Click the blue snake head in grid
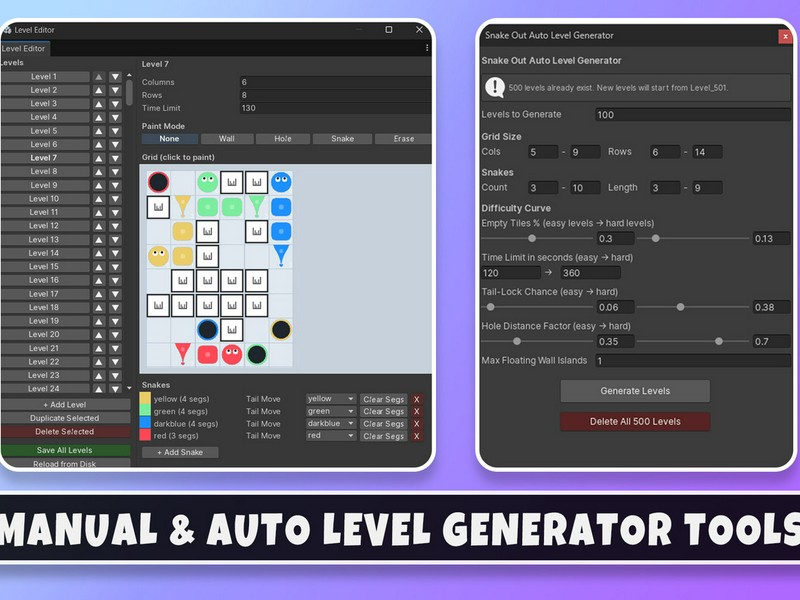 point(281,182)
